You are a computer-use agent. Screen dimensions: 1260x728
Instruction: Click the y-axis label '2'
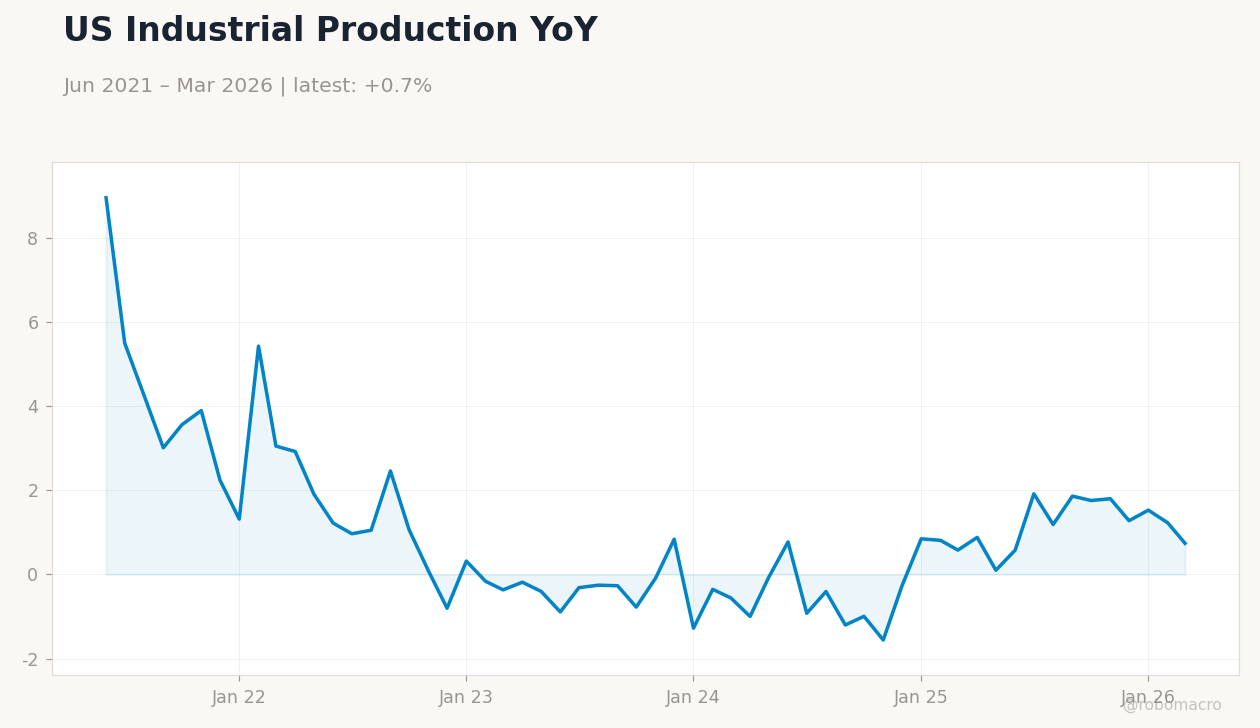coord(33,491)
